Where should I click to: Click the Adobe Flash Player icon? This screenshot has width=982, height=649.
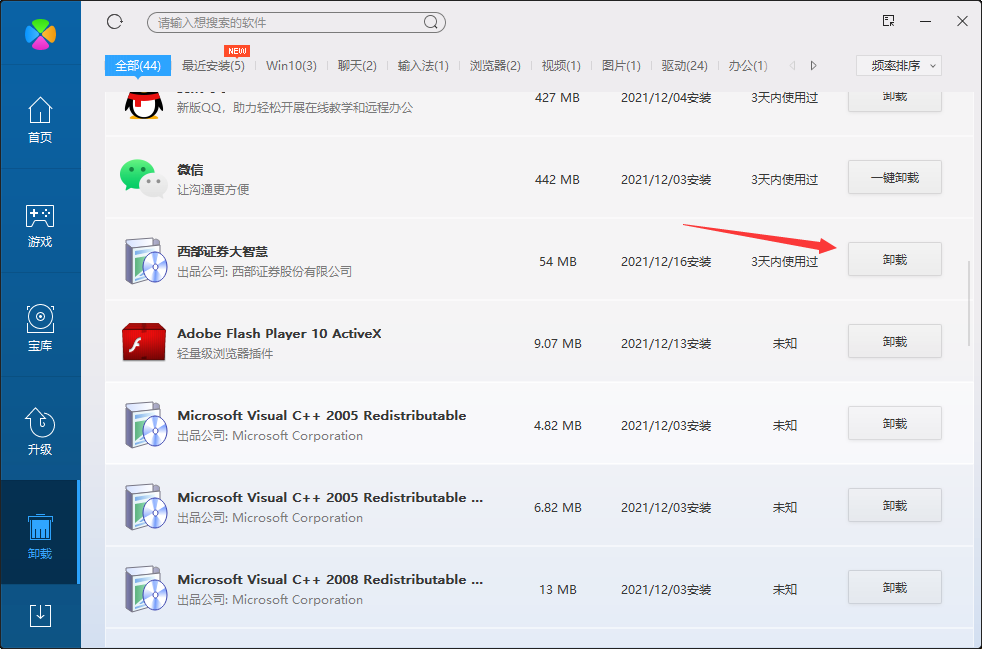[x=142, y=342]
